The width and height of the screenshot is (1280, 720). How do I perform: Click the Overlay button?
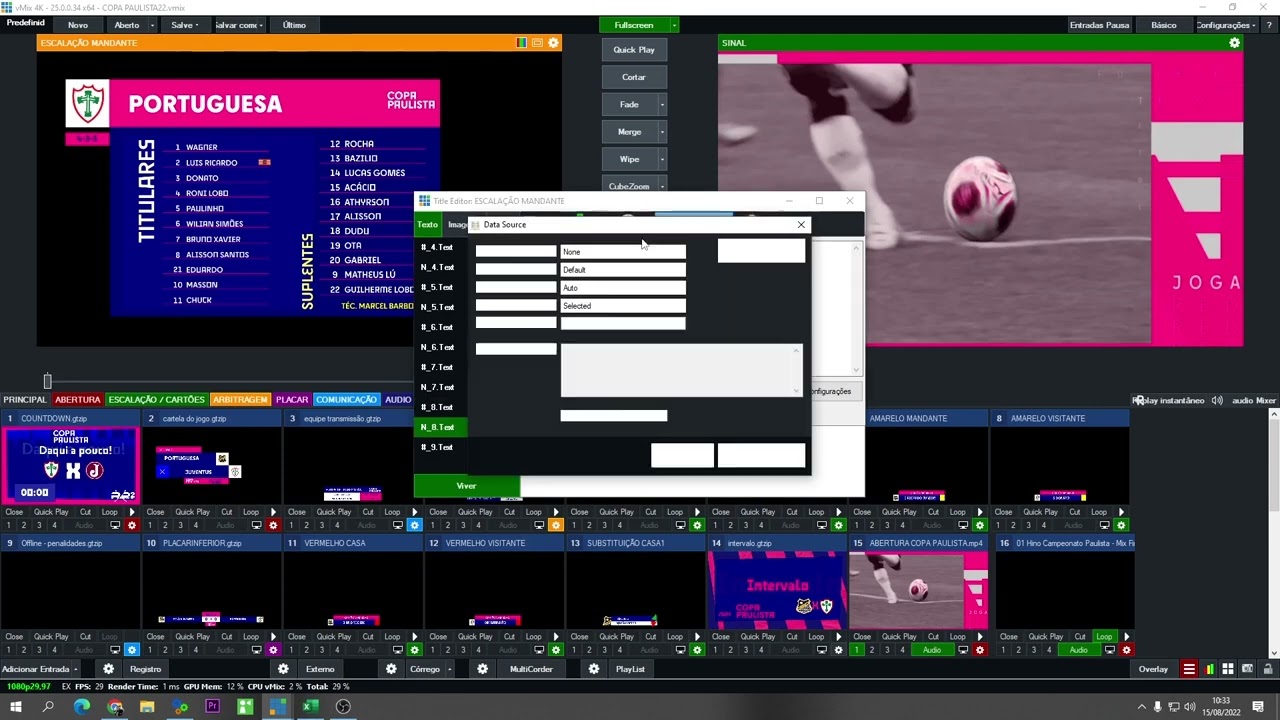pyautogui.click(x=1153, y=669)
